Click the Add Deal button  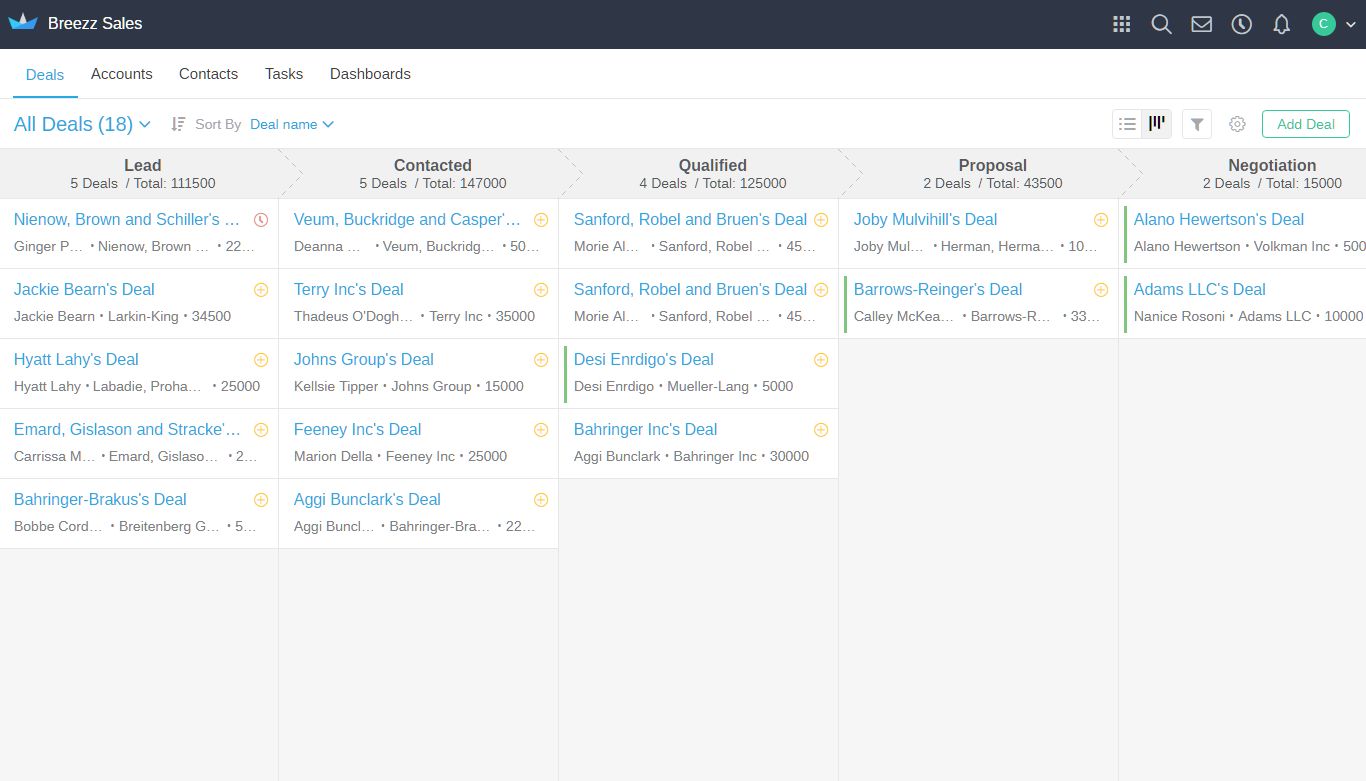click(1305, 124)
